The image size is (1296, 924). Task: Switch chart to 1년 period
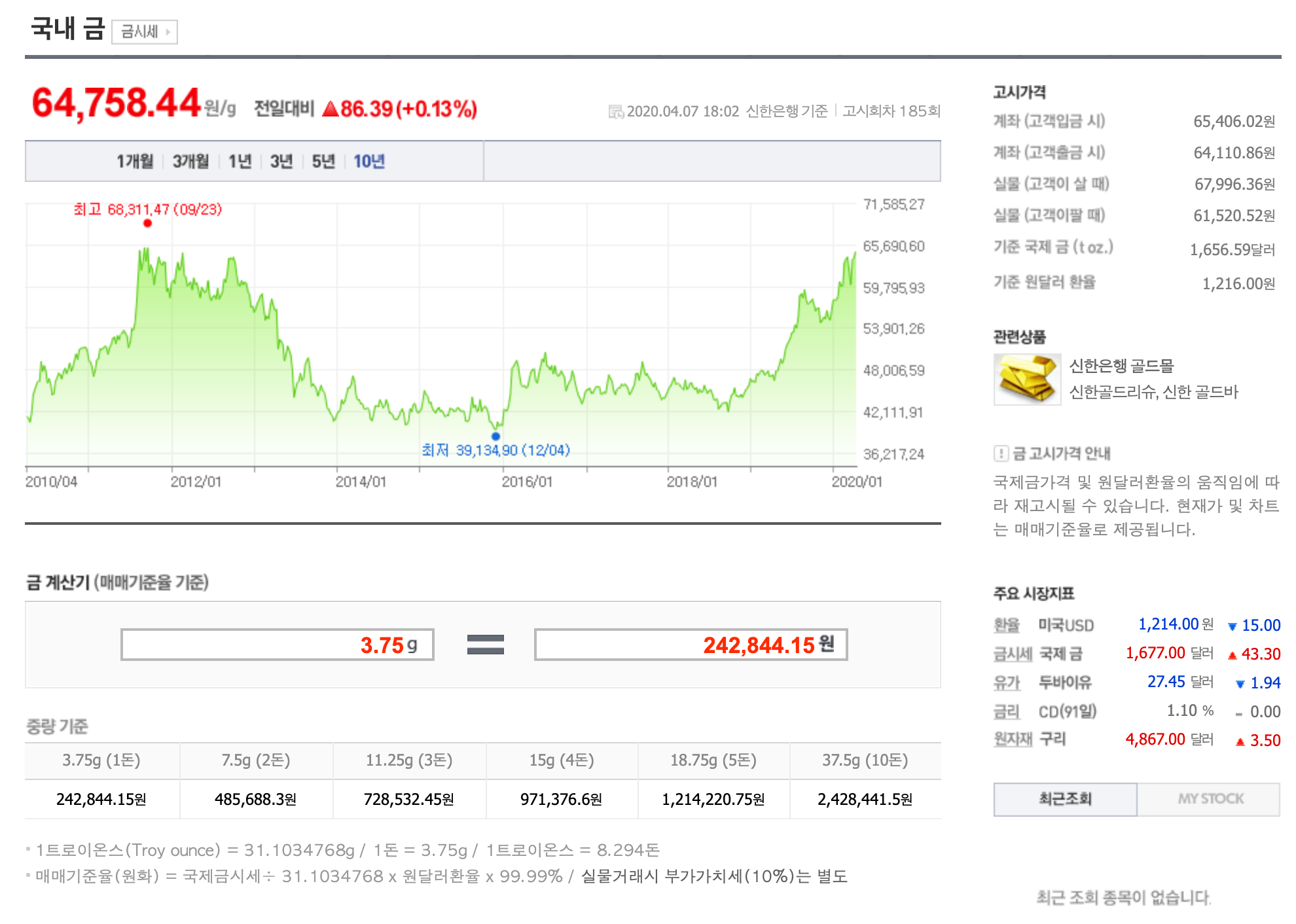240,161
